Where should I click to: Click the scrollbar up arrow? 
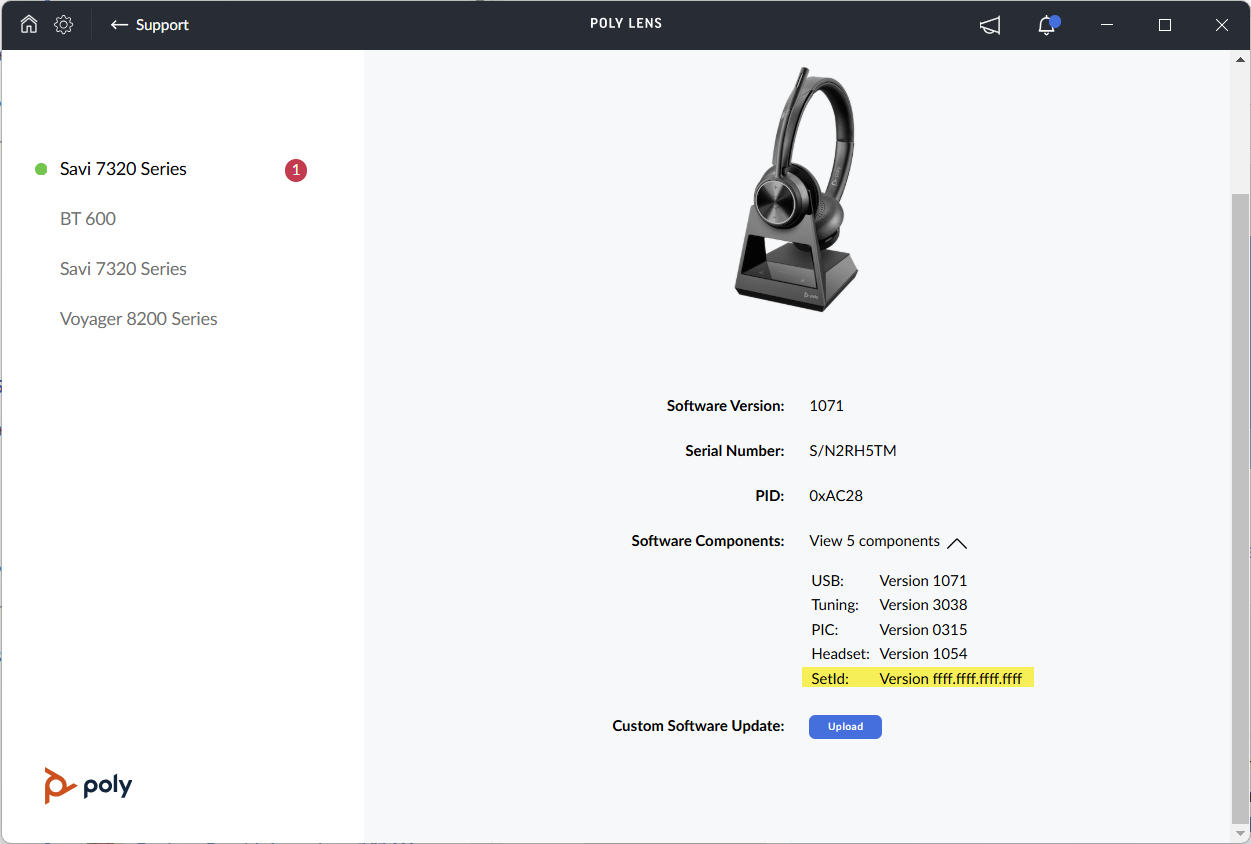pos(1240,60)
